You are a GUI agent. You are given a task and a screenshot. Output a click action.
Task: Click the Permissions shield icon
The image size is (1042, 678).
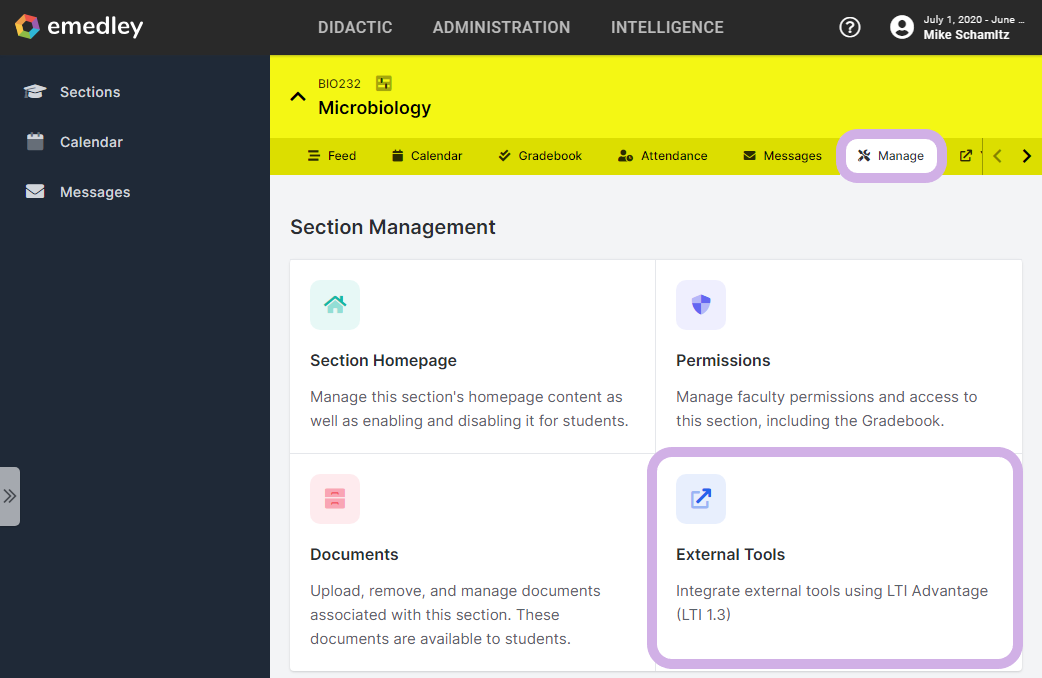tap(701, 305)
